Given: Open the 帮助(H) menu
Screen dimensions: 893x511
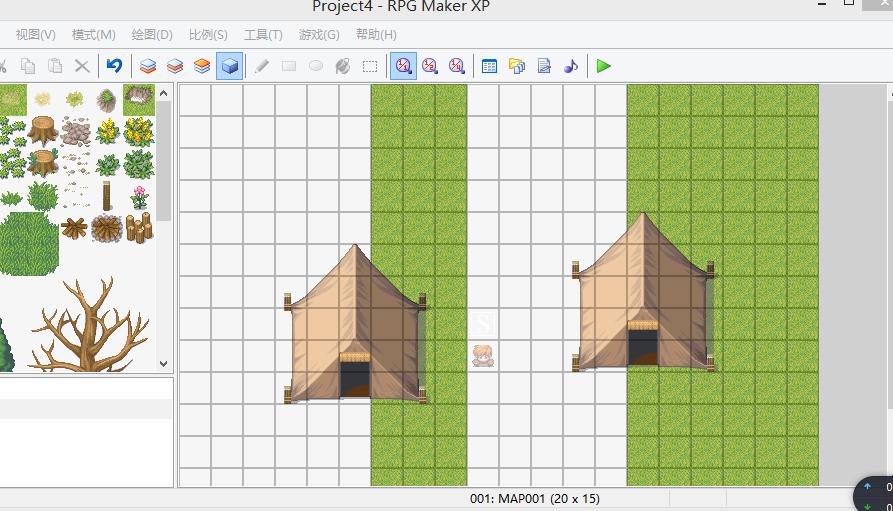Looking at the screenshot, I should coord(376,35).
